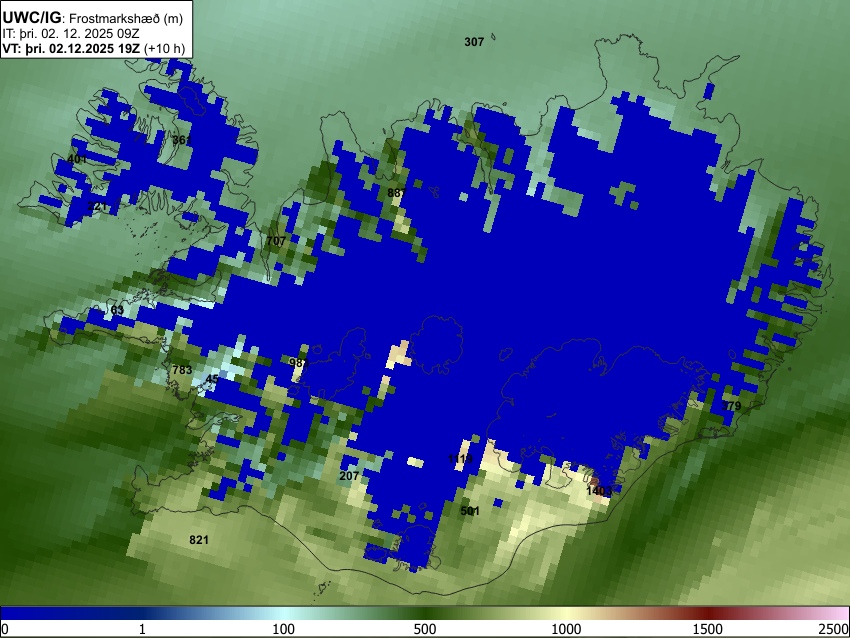Click the map value "361" in the Westfjords

tap(182, 140)
